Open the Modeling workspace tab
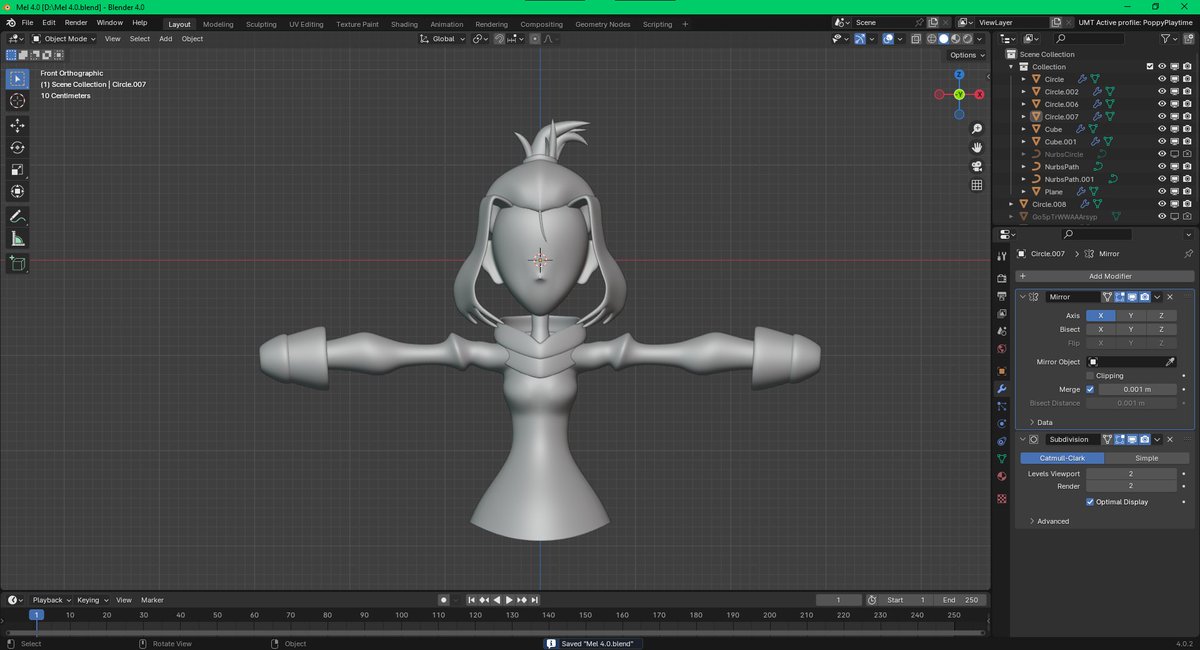The image size is (1200, 650). (x=217, y=23)
